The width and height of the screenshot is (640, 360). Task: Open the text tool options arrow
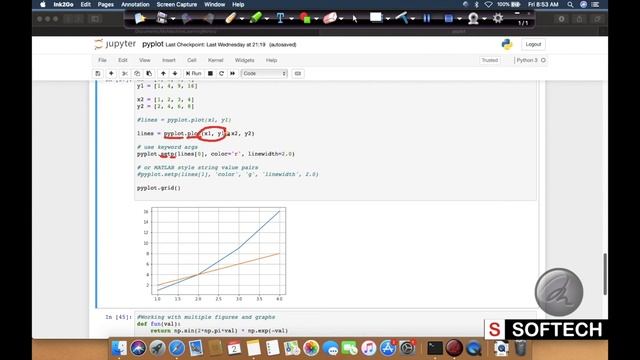pyautogui.click(x=291, y=19)
